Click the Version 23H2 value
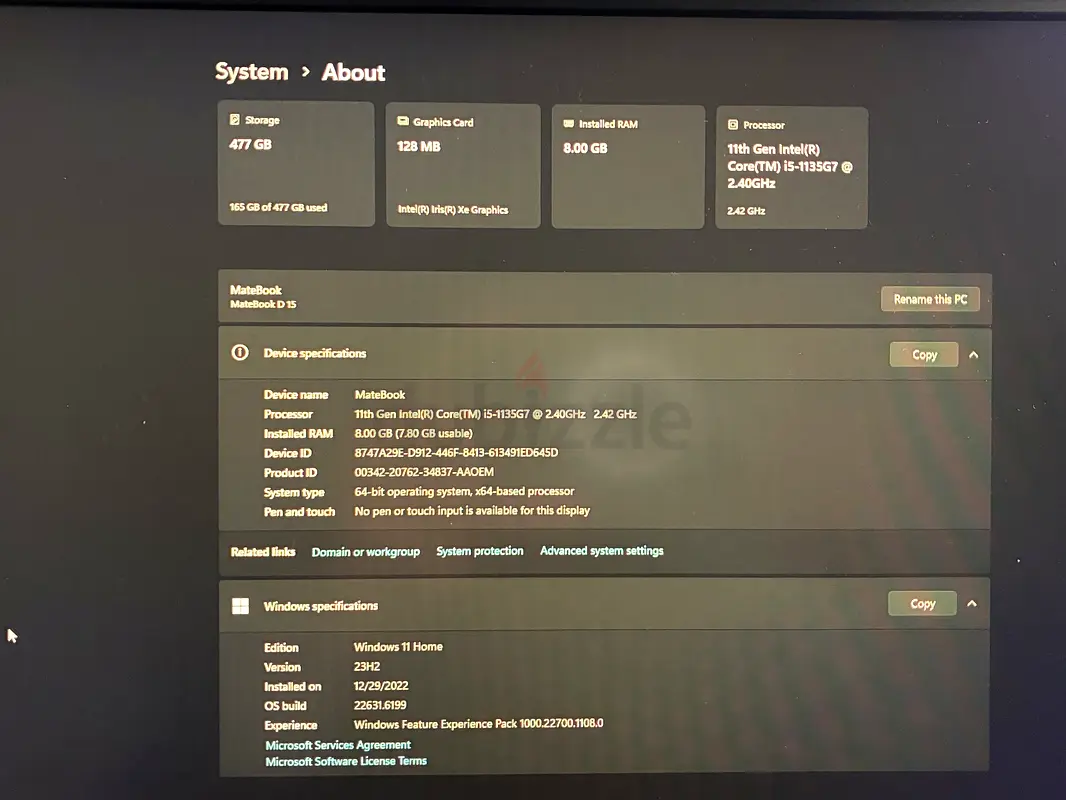 367,666
